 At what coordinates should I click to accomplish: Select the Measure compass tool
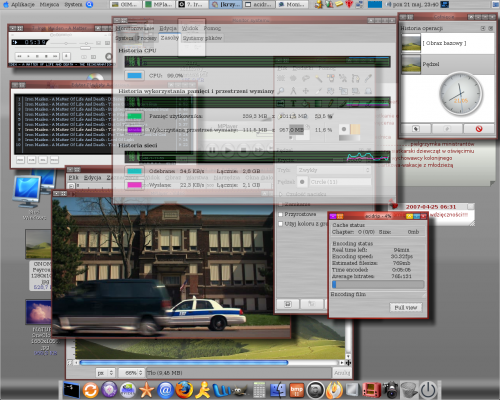(293, 91)
